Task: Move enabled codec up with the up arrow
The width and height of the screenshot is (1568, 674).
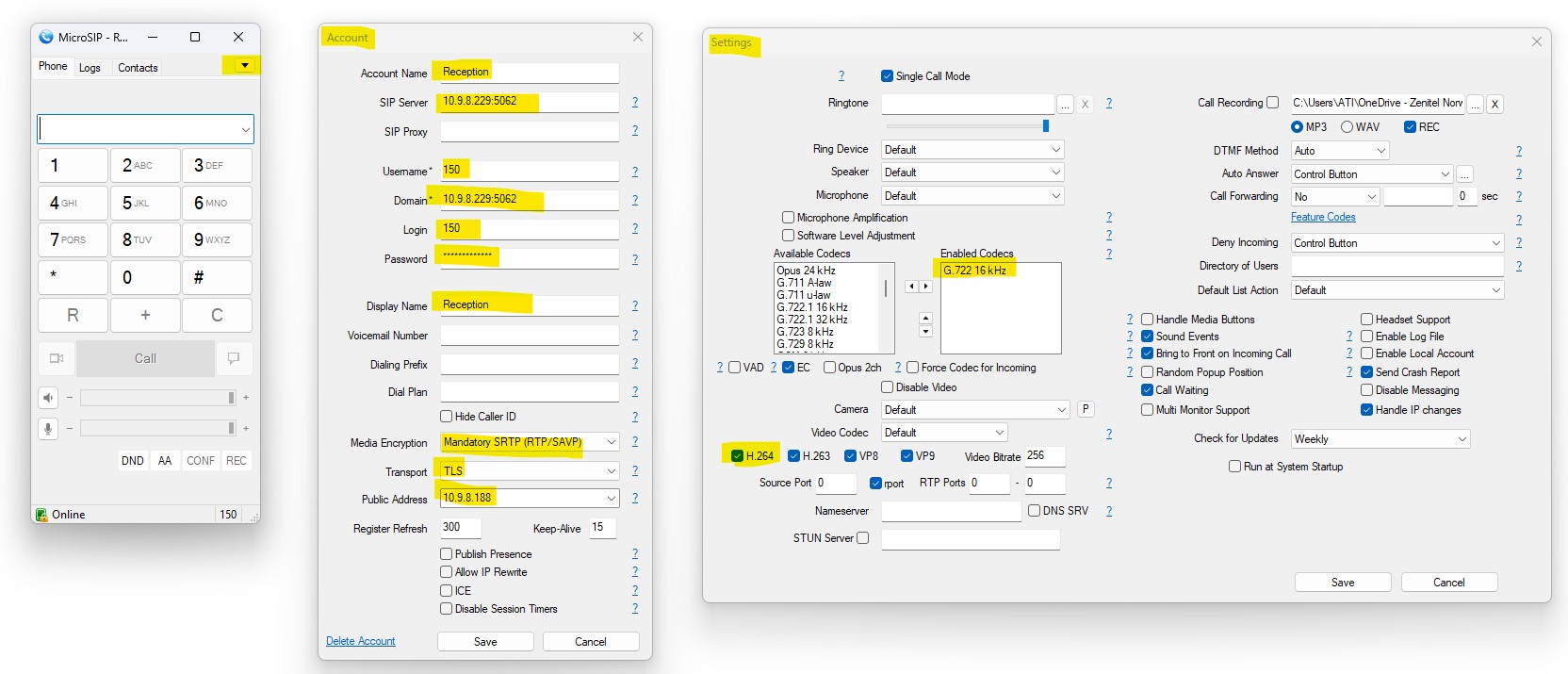Action: 925,319
